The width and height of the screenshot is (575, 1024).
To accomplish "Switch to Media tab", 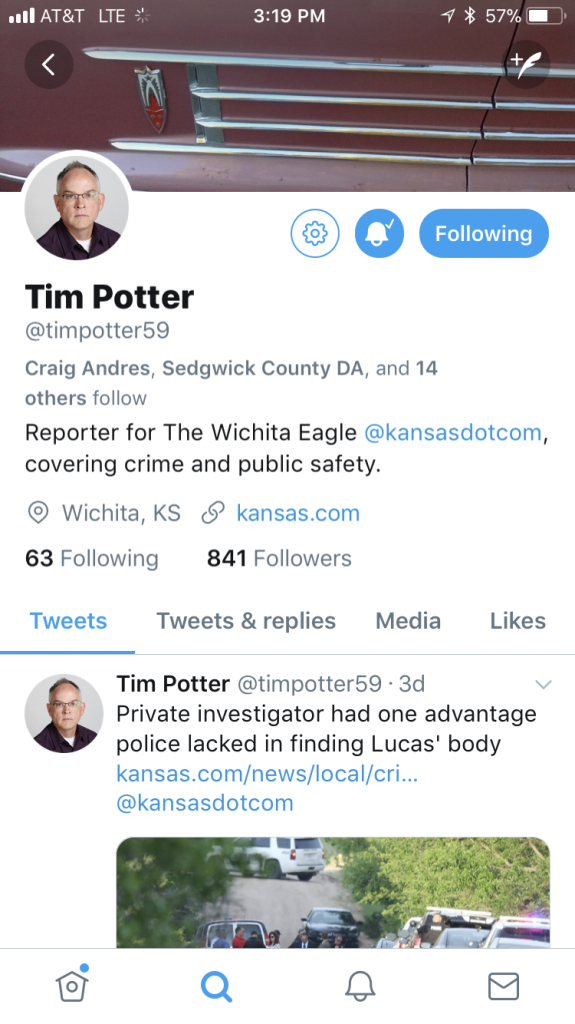I will tap(408, 620).
